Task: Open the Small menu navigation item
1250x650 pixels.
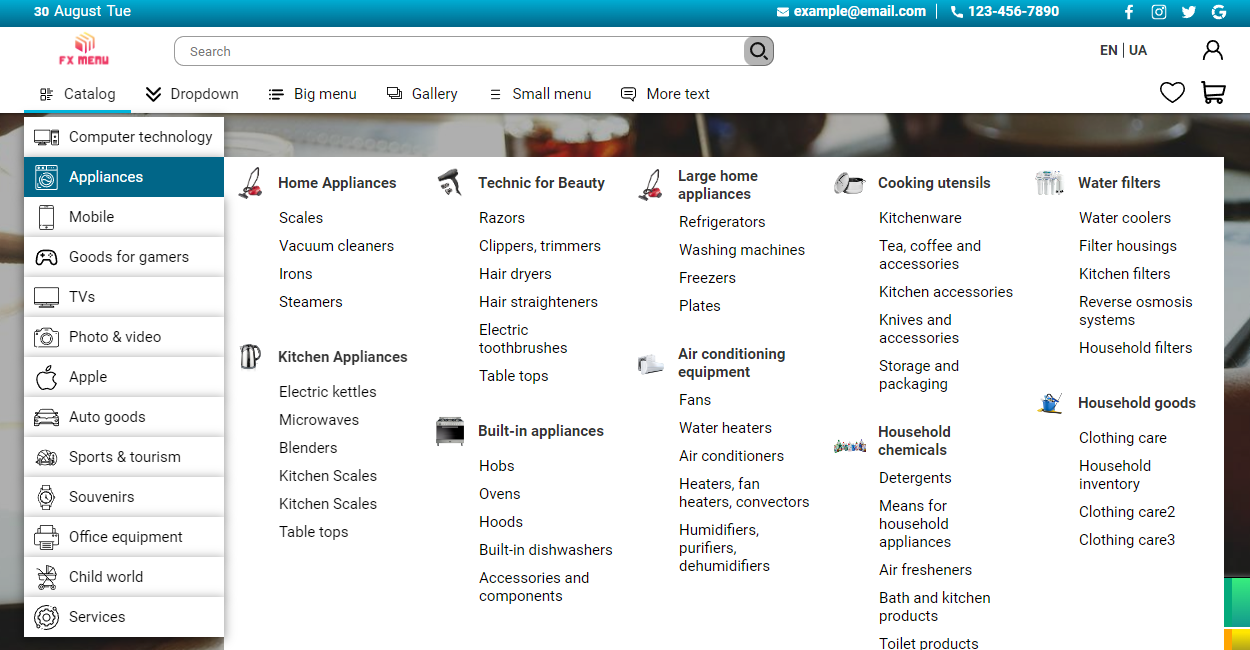Action: click(540, 94)
